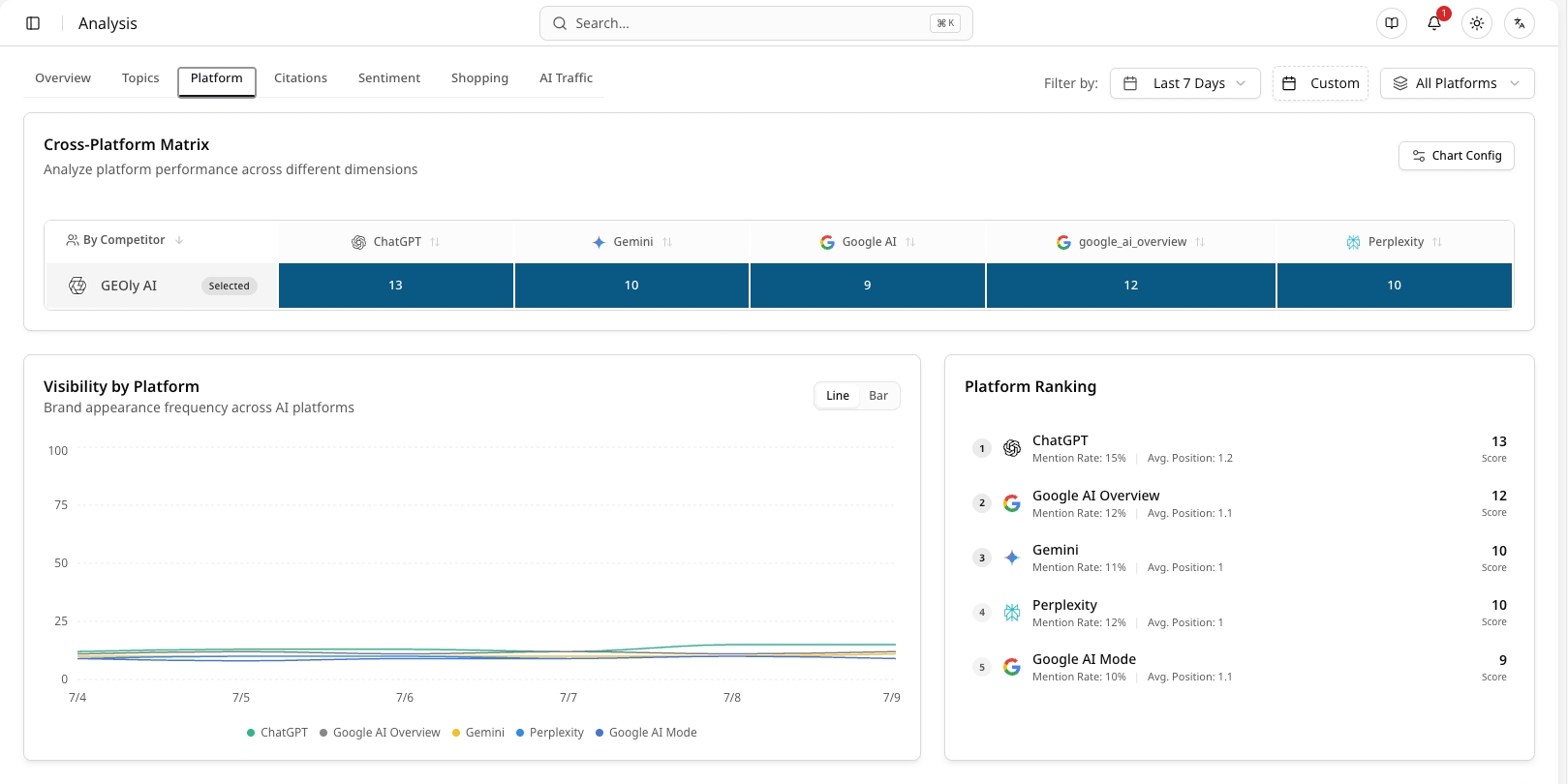Go to the Citations tab
Viewport: 1568px width, 784px height.
[300, 78]
